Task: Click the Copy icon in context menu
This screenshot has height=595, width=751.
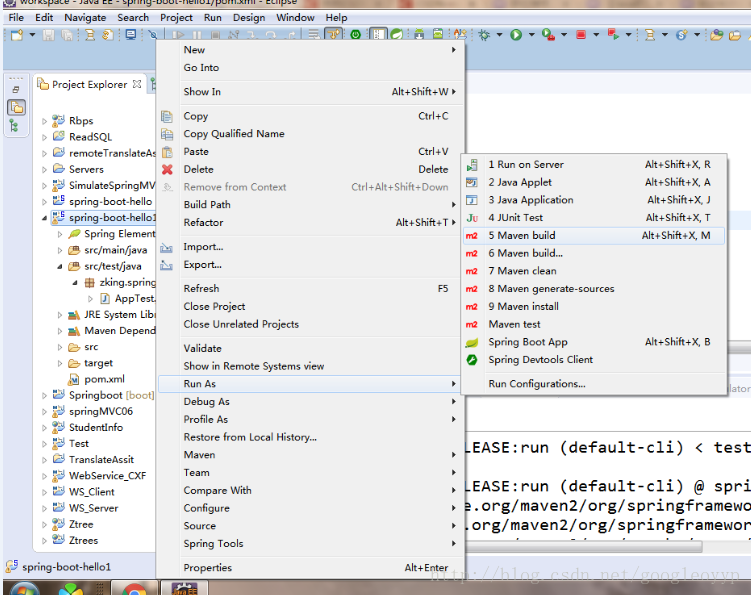Action: [167, 116]
